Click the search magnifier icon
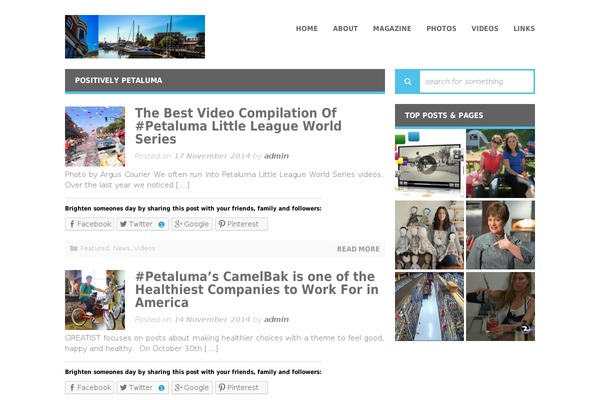Image resolution: width=600 pixels, height=400 pixels. pyautogui.click(x=408, y=82)
